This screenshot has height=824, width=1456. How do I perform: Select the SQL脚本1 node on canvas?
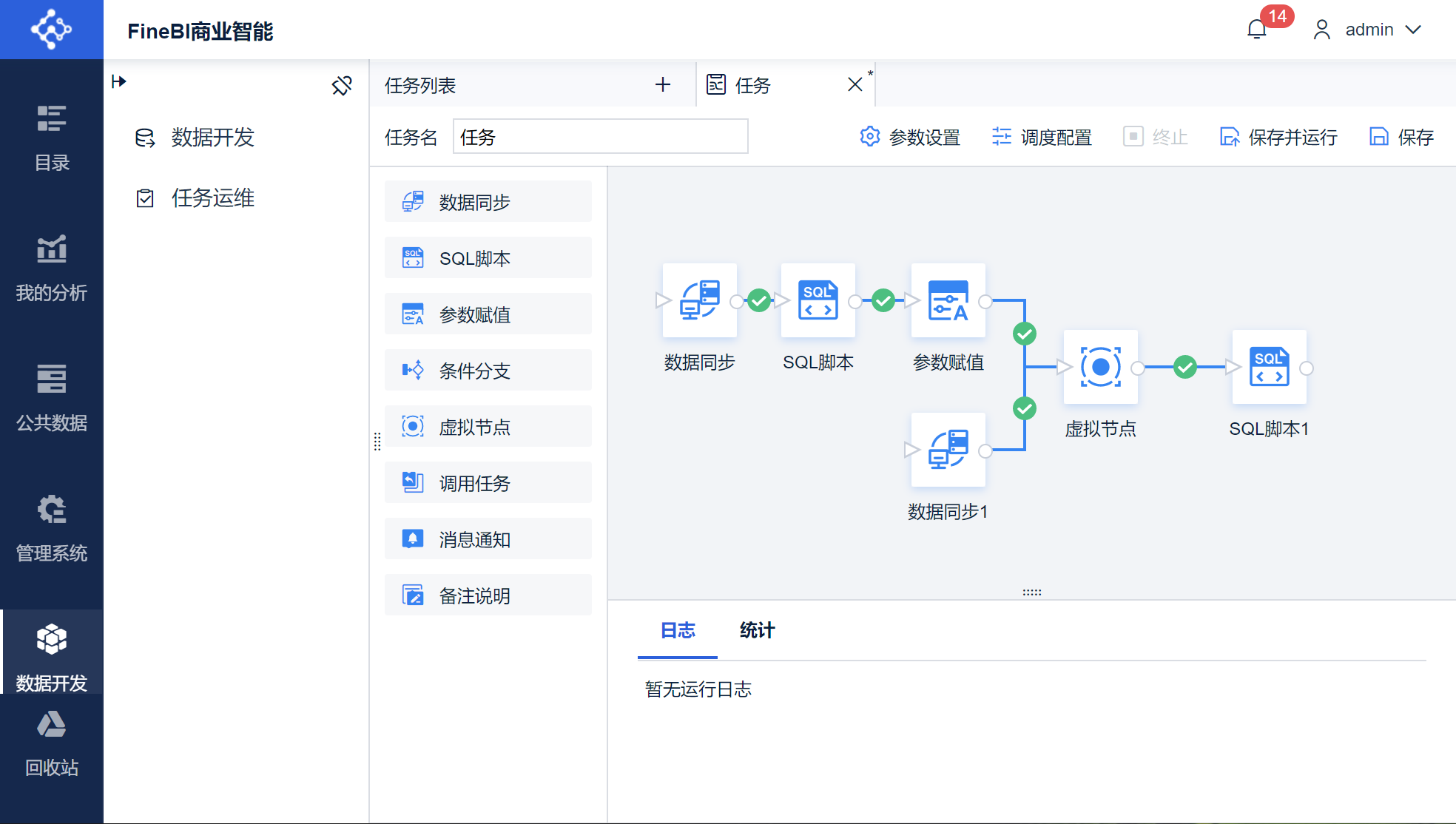tap(1269, 367)
